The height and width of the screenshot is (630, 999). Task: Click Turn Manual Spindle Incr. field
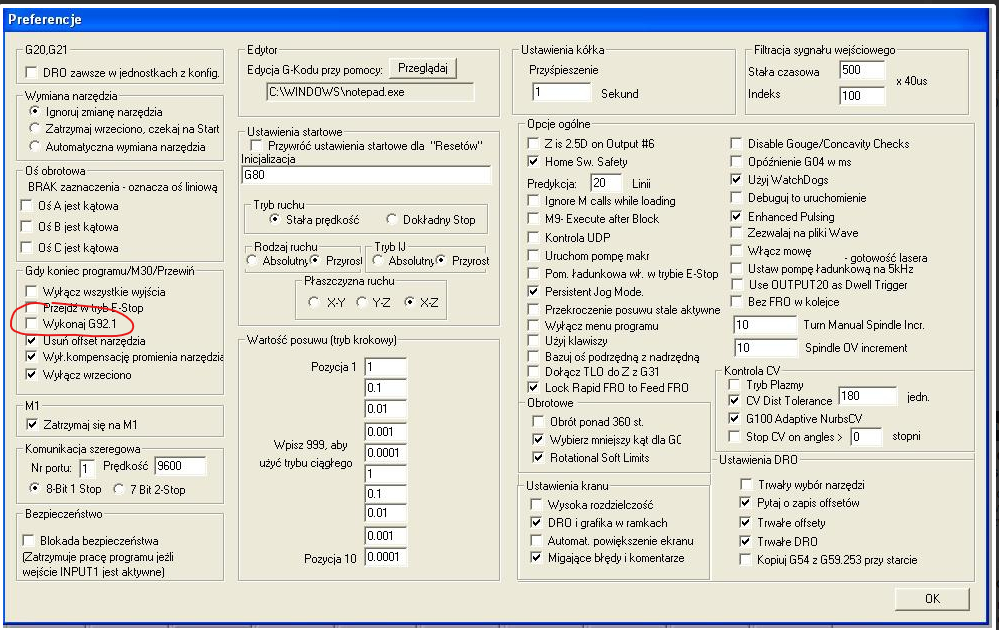click(x=765, y=325)
